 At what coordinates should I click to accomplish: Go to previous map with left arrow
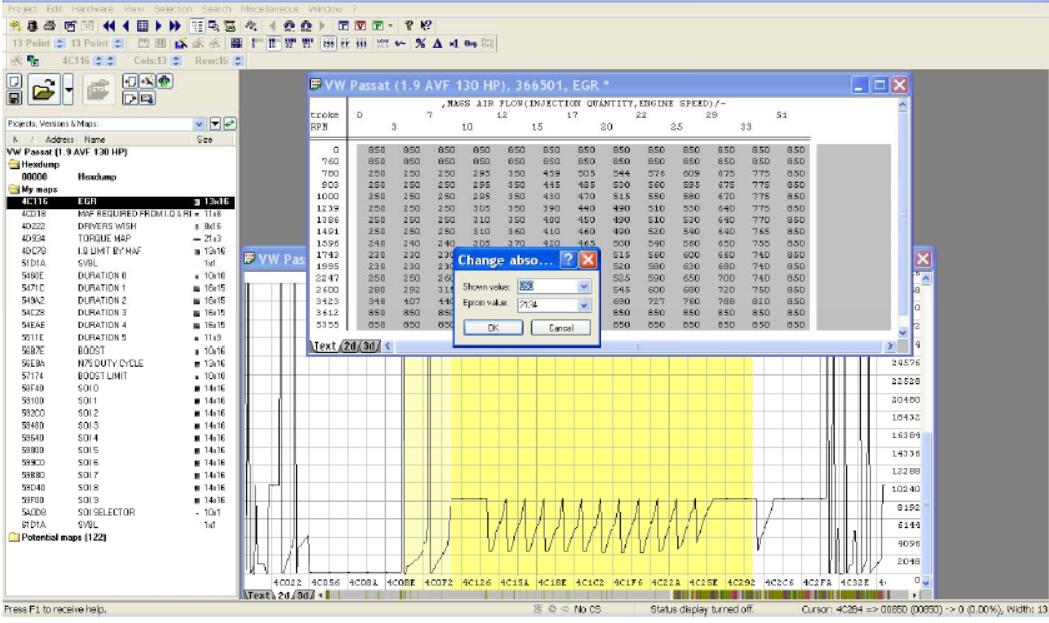coord(126,26)
